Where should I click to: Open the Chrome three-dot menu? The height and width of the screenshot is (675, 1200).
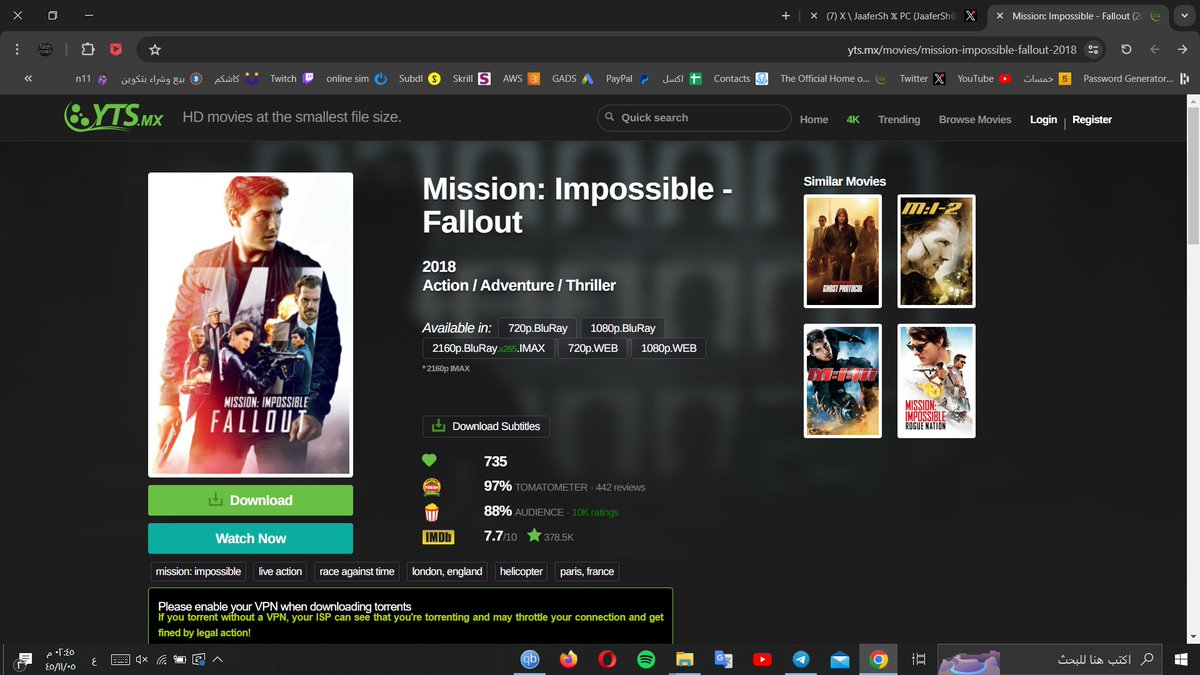(x=17, y=49)
